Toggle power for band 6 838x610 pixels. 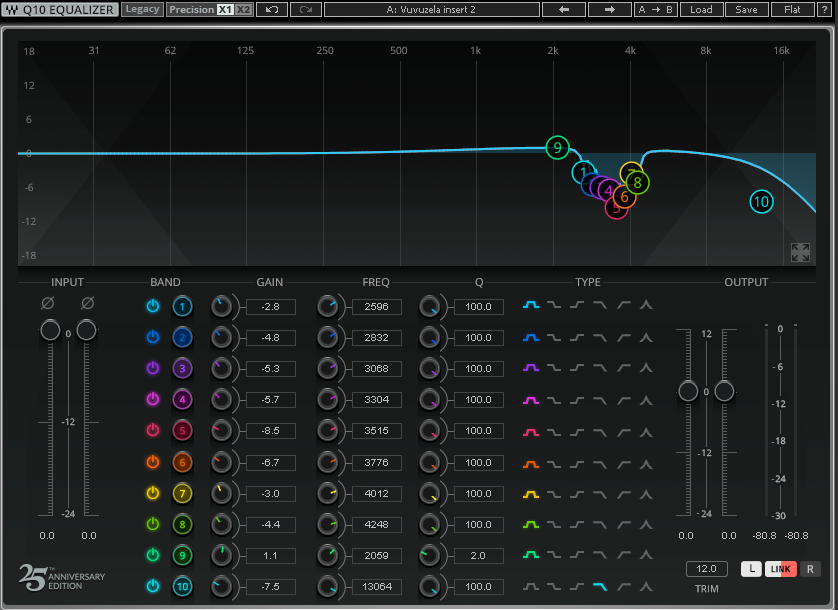[153, 461]
